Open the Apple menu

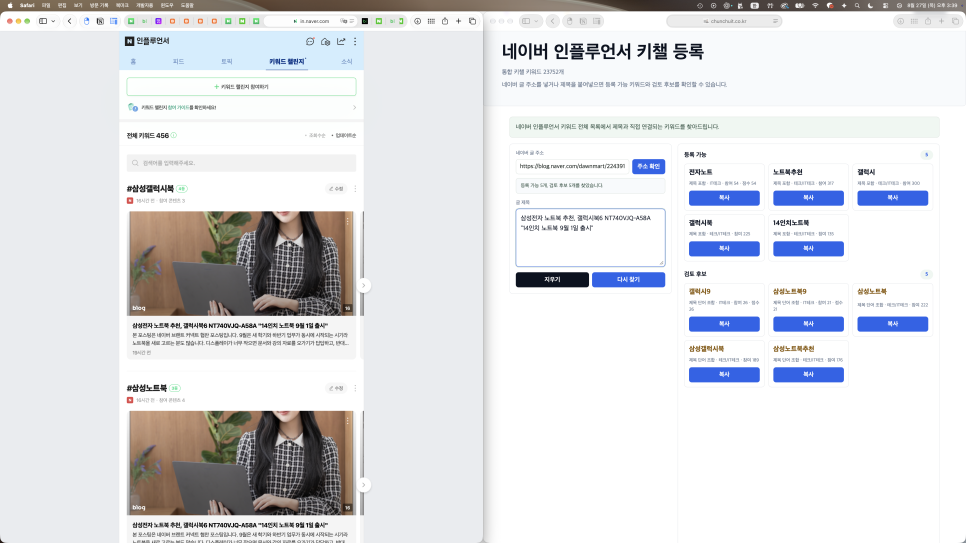(10, 5)
